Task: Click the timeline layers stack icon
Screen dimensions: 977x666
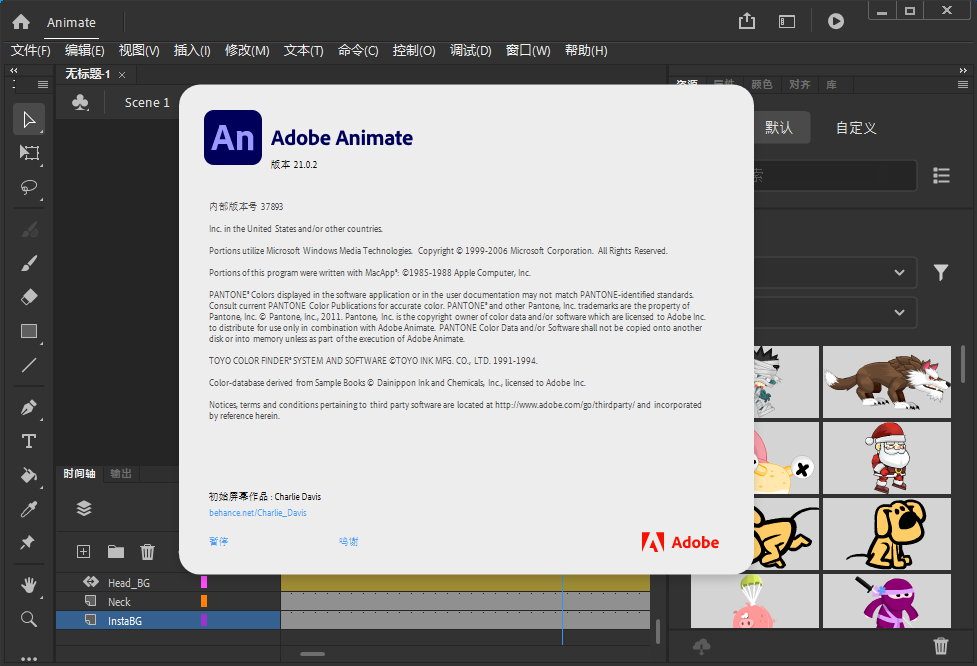Action: [83, 508]
